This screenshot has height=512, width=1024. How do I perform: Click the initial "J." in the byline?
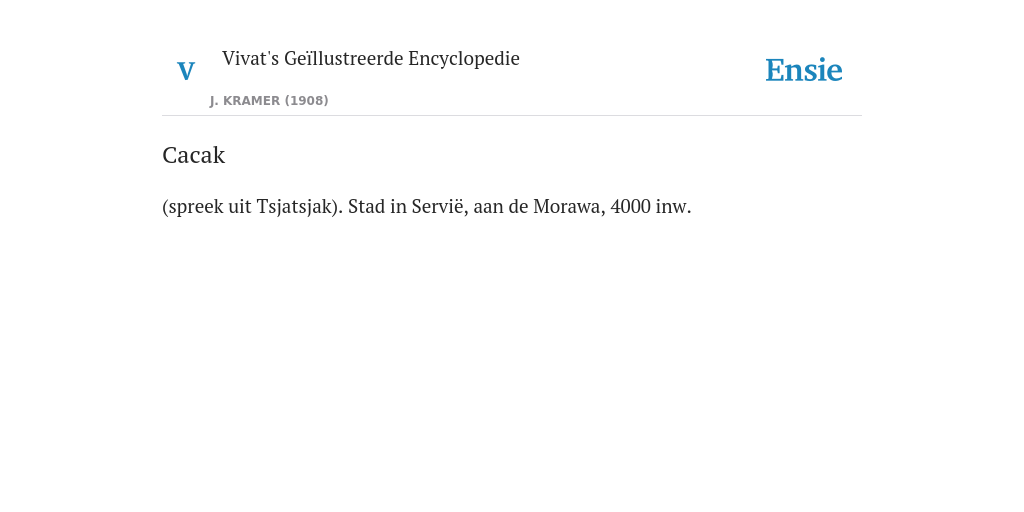(214, 101)
